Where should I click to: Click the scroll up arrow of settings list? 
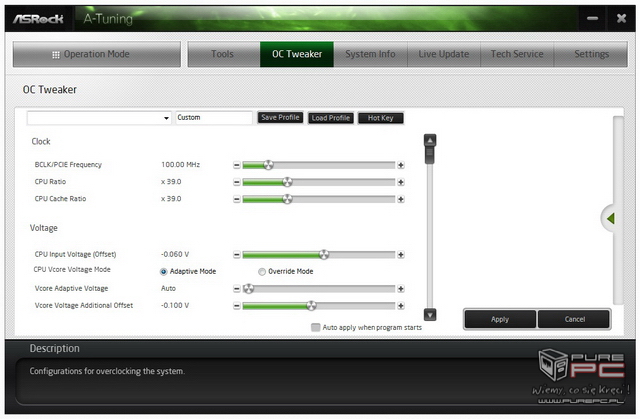tap(430, 140)
